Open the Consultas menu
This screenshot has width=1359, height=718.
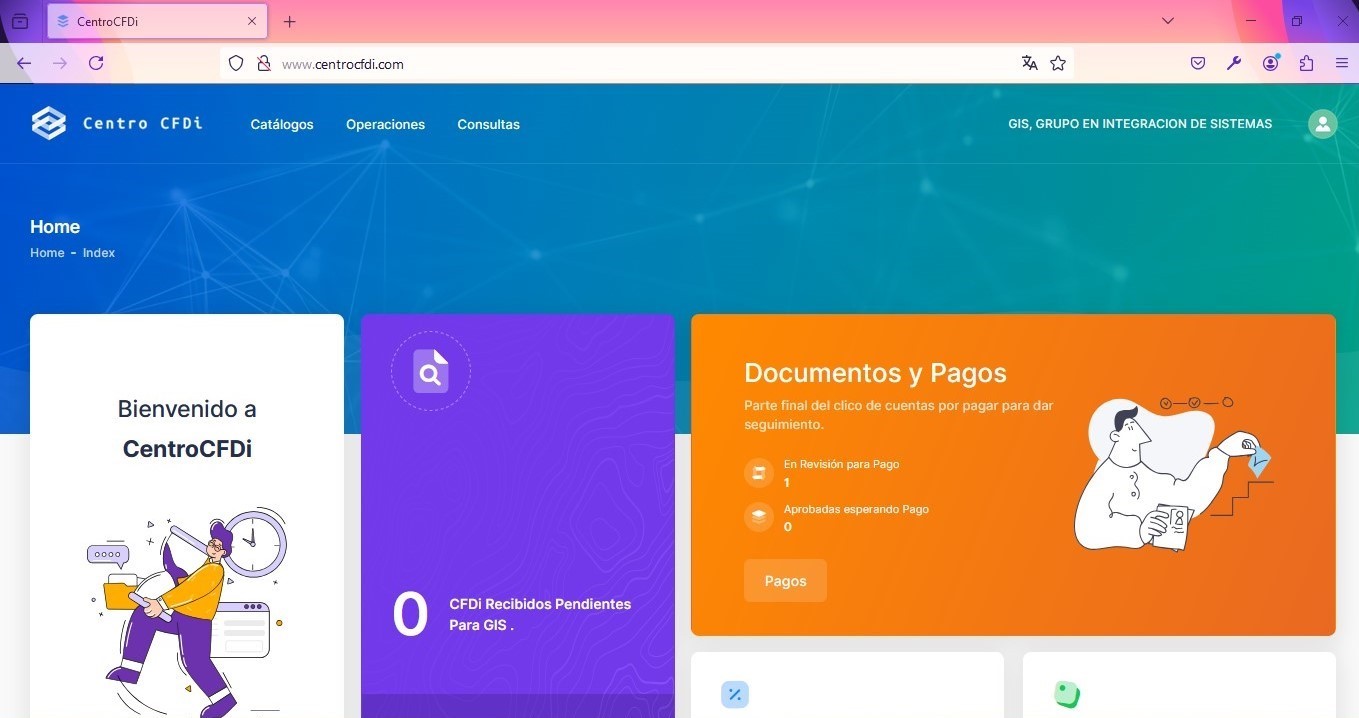[x=488, y=124]
